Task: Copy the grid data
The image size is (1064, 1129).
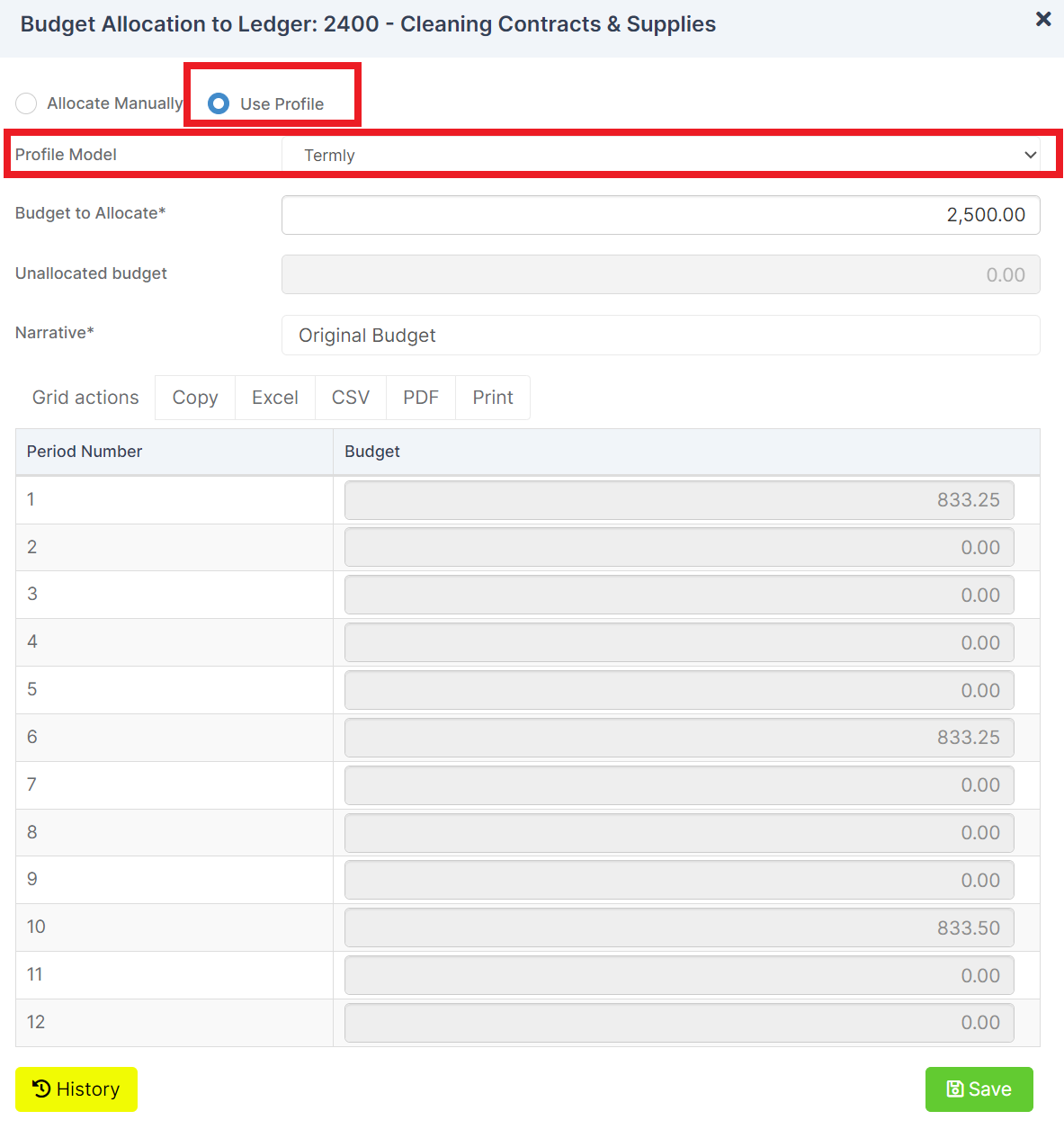Action: click(194, 397)
